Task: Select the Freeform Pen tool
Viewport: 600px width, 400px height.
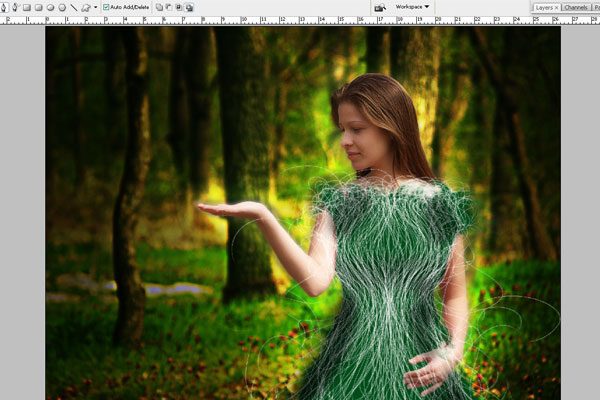Action: coord(15,7)
